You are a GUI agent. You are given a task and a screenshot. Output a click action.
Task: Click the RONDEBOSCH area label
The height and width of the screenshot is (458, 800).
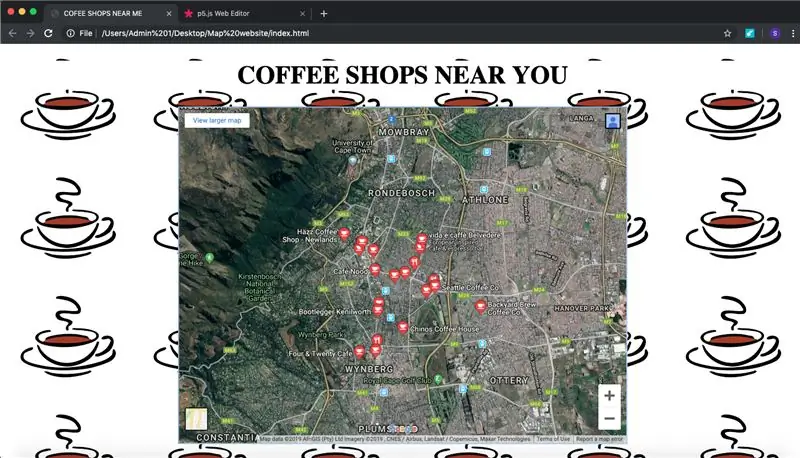click(x=402, y=193)
